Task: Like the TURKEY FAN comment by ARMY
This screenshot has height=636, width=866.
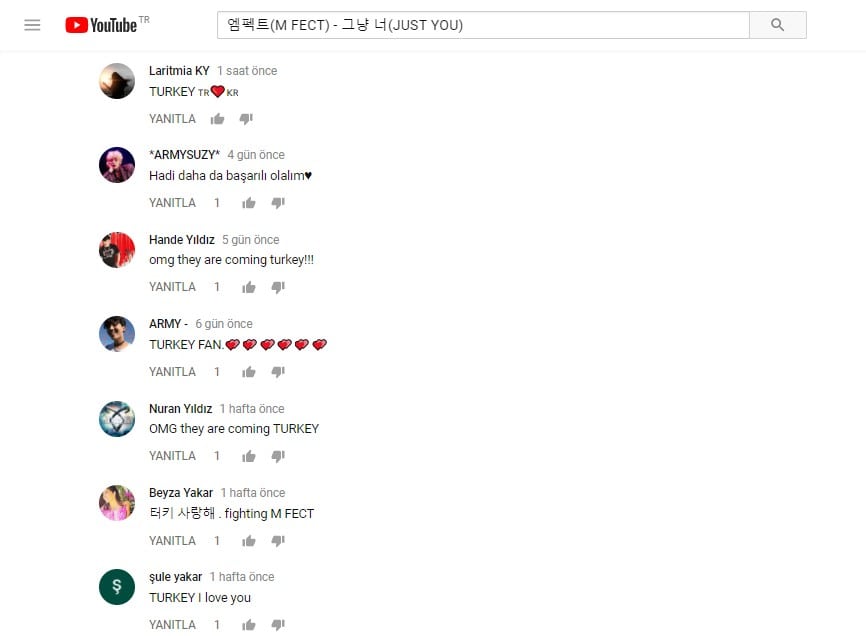Action: (249, 372)
